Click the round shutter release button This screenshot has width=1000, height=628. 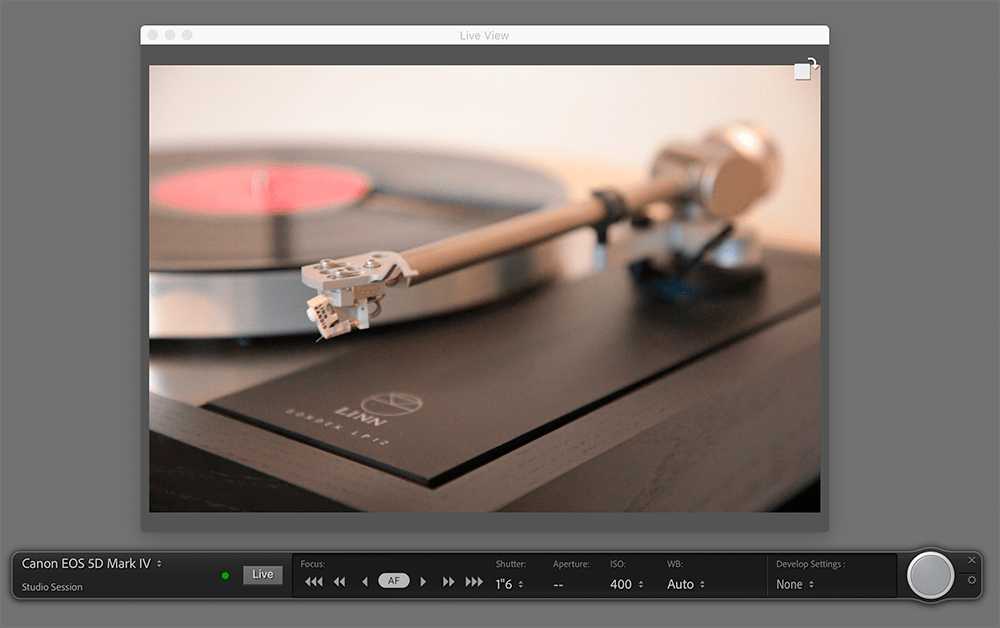[930, 575]
